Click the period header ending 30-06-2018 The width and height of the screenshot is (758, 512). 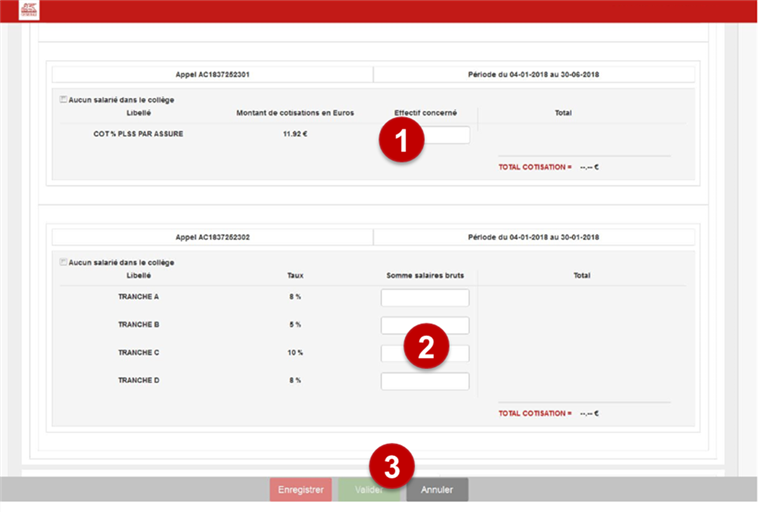click(x=533, y=74)
